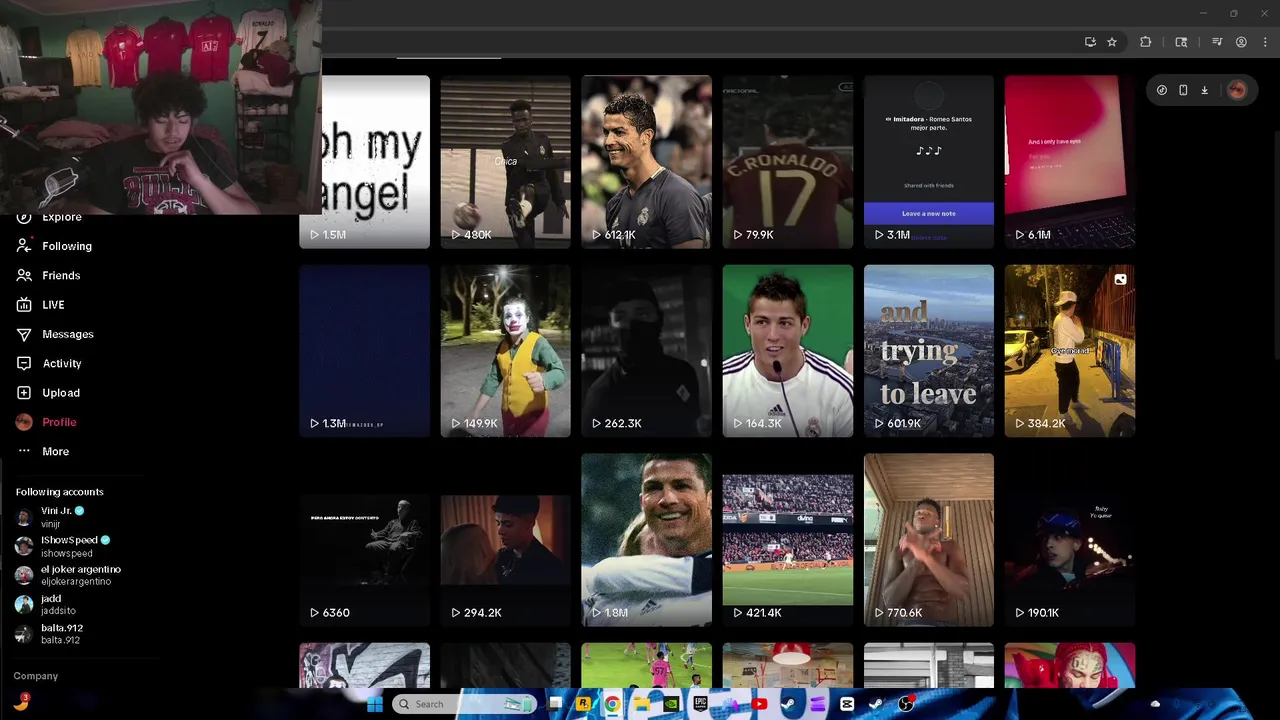This screenshot has height=720, width=1280.
Task: Open Rockstar Games launcher from taskbar
Action: click(582, 704)
